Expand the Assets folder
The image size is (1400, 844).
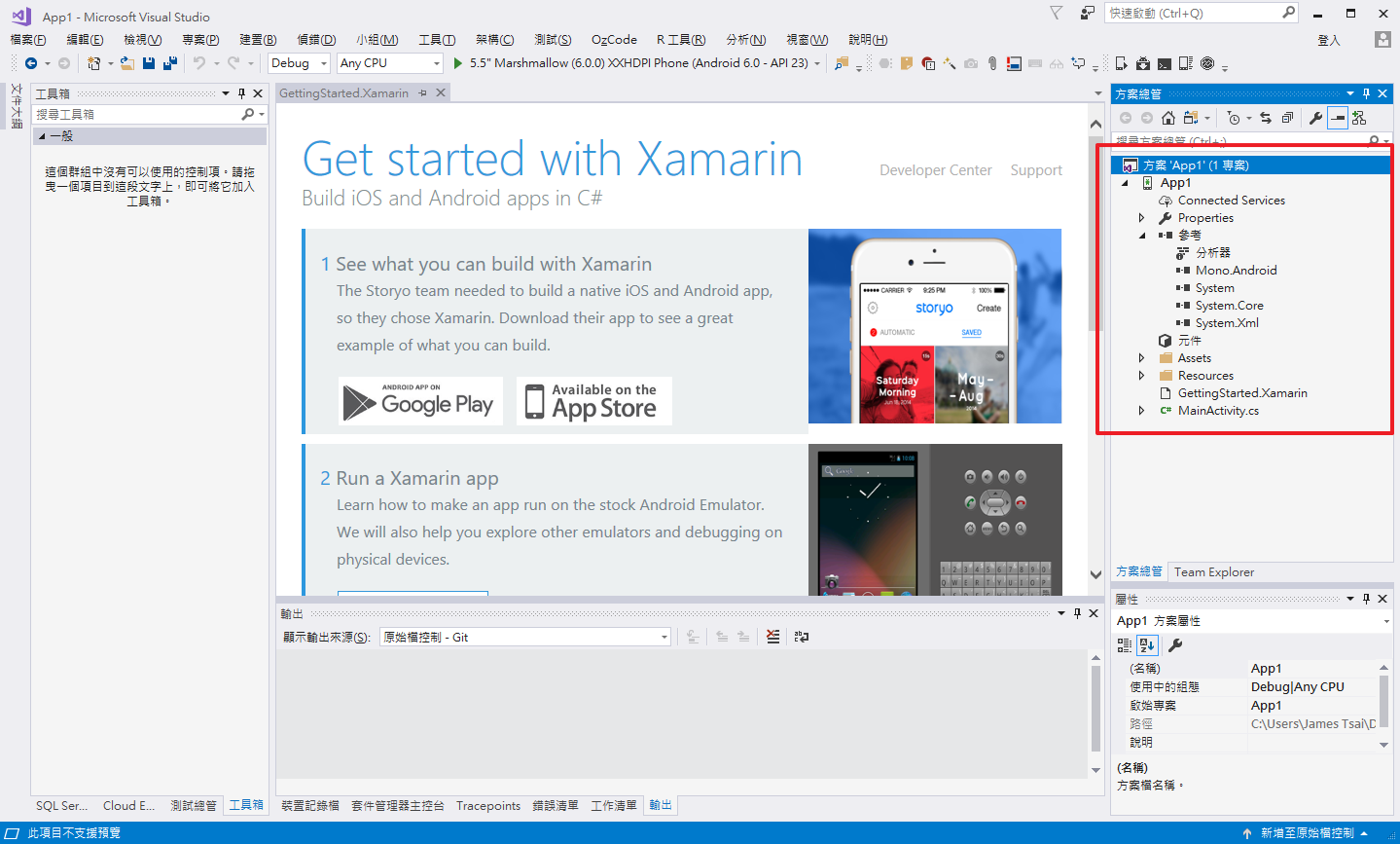click(x=1143, y=358)
